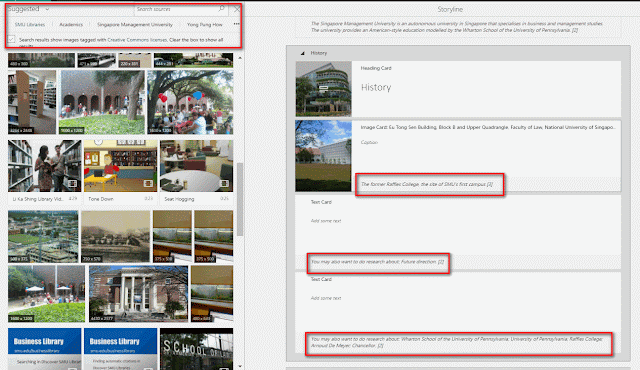640x370 pixels.
Task: Select the Singapore Management University tag
Action: tap(135, 24)
